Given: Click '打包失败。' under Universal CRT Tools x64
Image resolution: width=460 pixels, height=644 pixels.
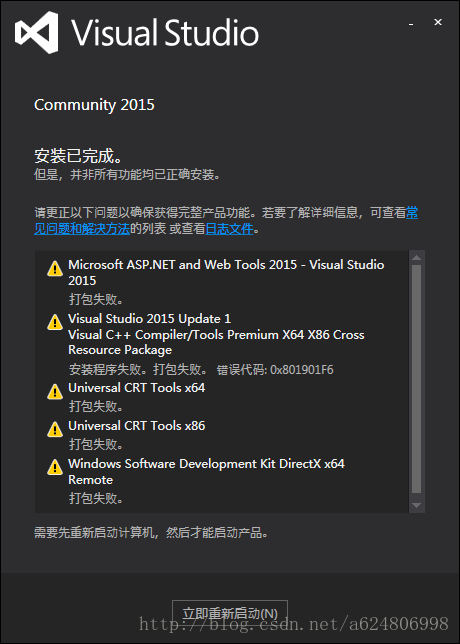Looking at the screenshot, I should coord(96,407).
